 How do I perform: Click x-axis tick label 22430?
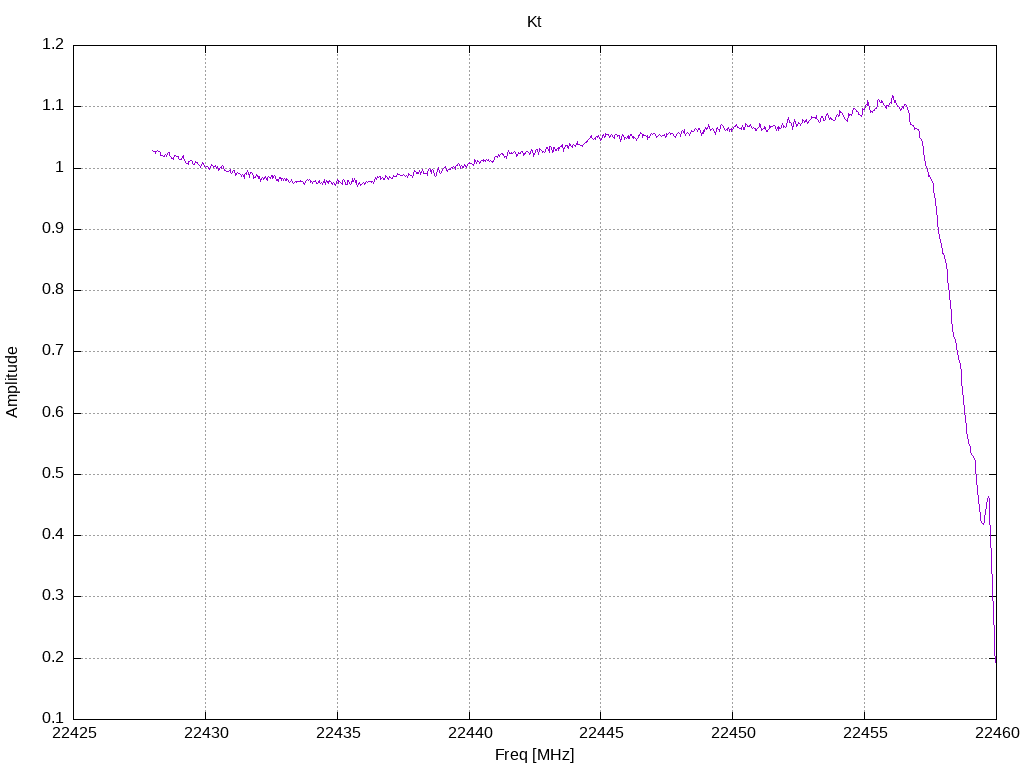pos(206,733)
